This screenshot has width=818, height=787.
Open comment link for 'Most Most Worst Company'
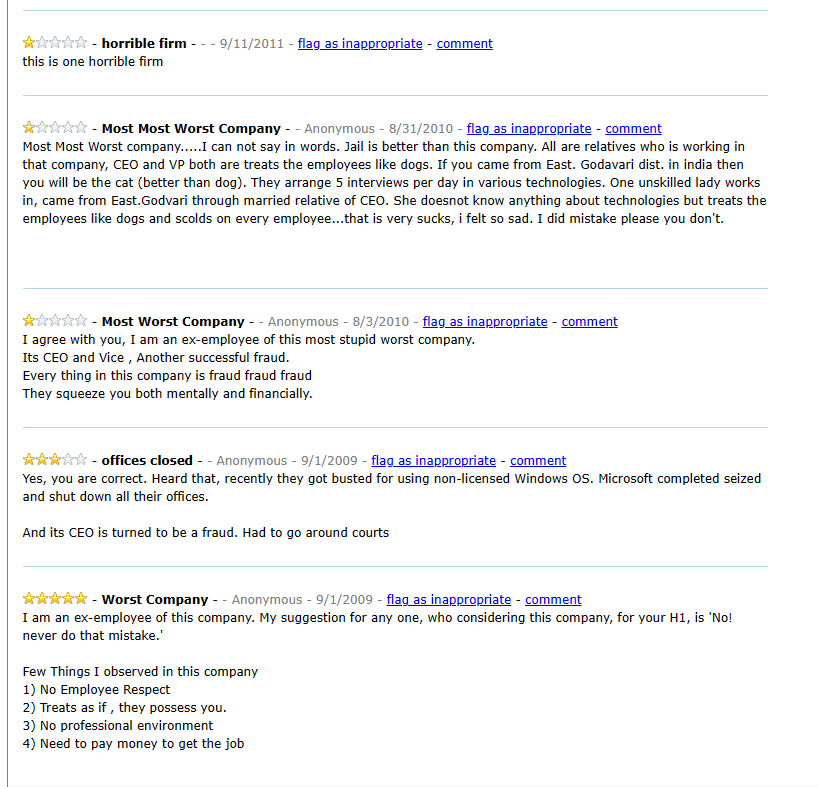pos(633,129)
